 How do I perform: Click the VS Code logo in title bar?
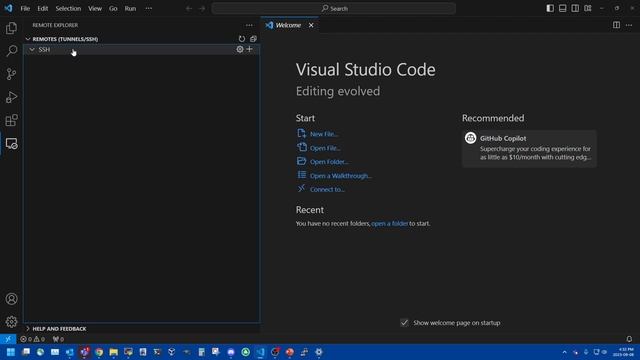[x=8, y=8]
